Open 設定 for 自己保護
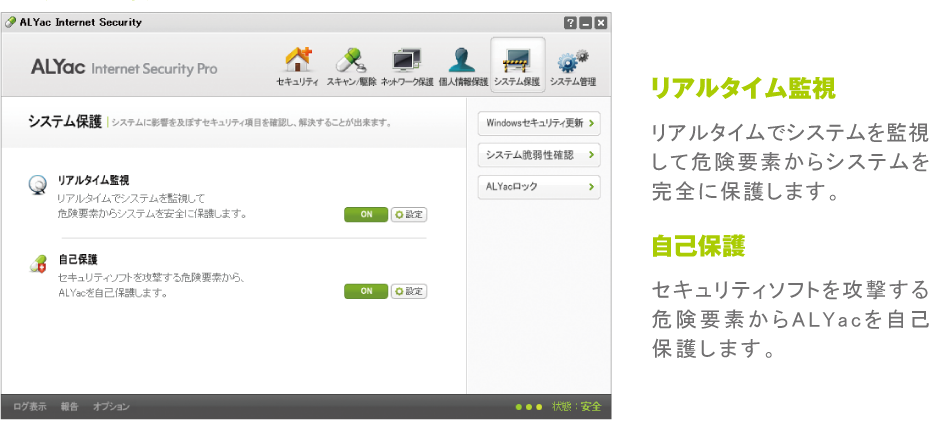 point(409,291)
